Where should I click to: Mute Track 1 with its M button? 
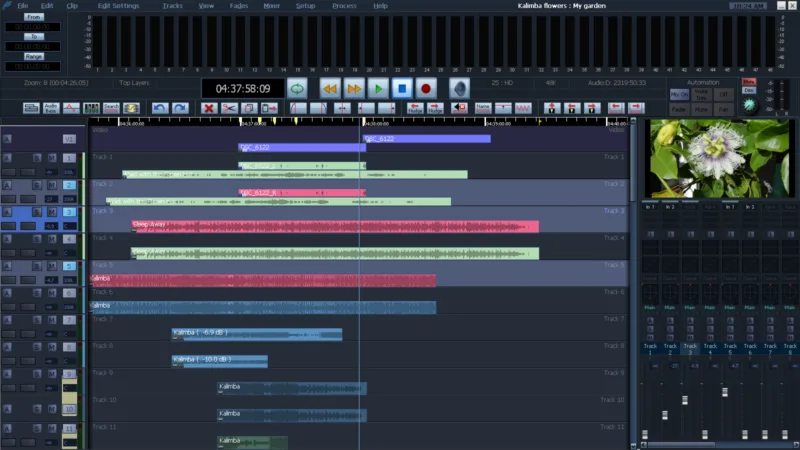(x=52, y=158)
